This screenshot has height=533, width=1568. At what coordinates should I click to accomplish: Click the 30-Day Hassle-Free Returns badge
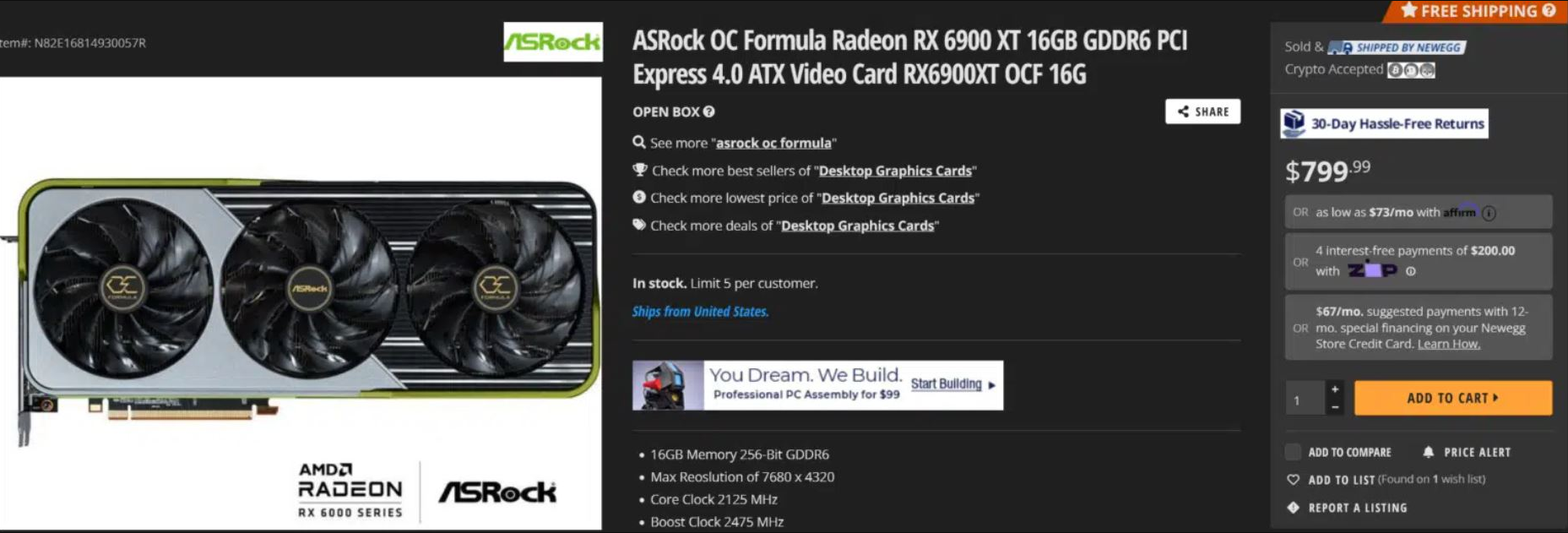[1384, 123]
